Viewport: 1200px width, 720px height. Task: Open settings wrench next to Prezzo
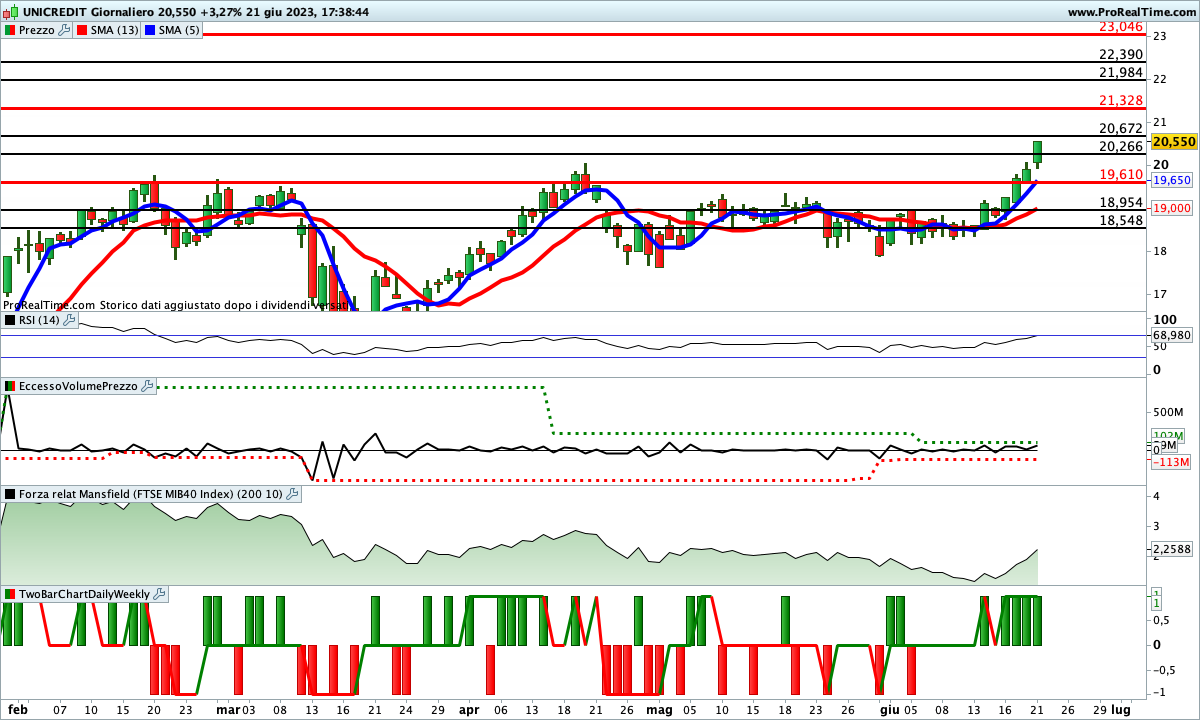[65, 30]
